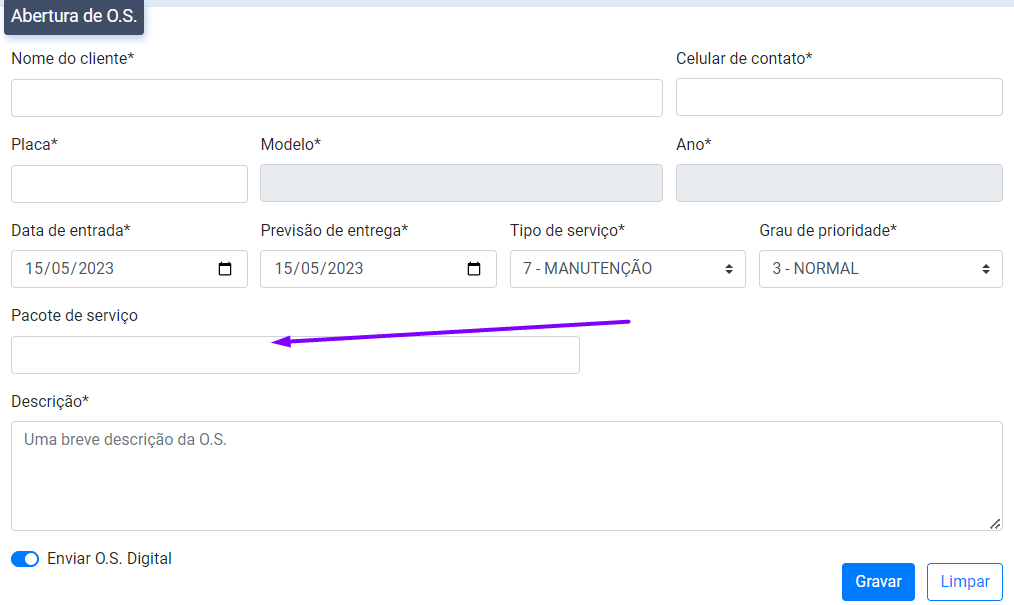
Task: Click Limpar to clear the form
Action: point(964,581)
